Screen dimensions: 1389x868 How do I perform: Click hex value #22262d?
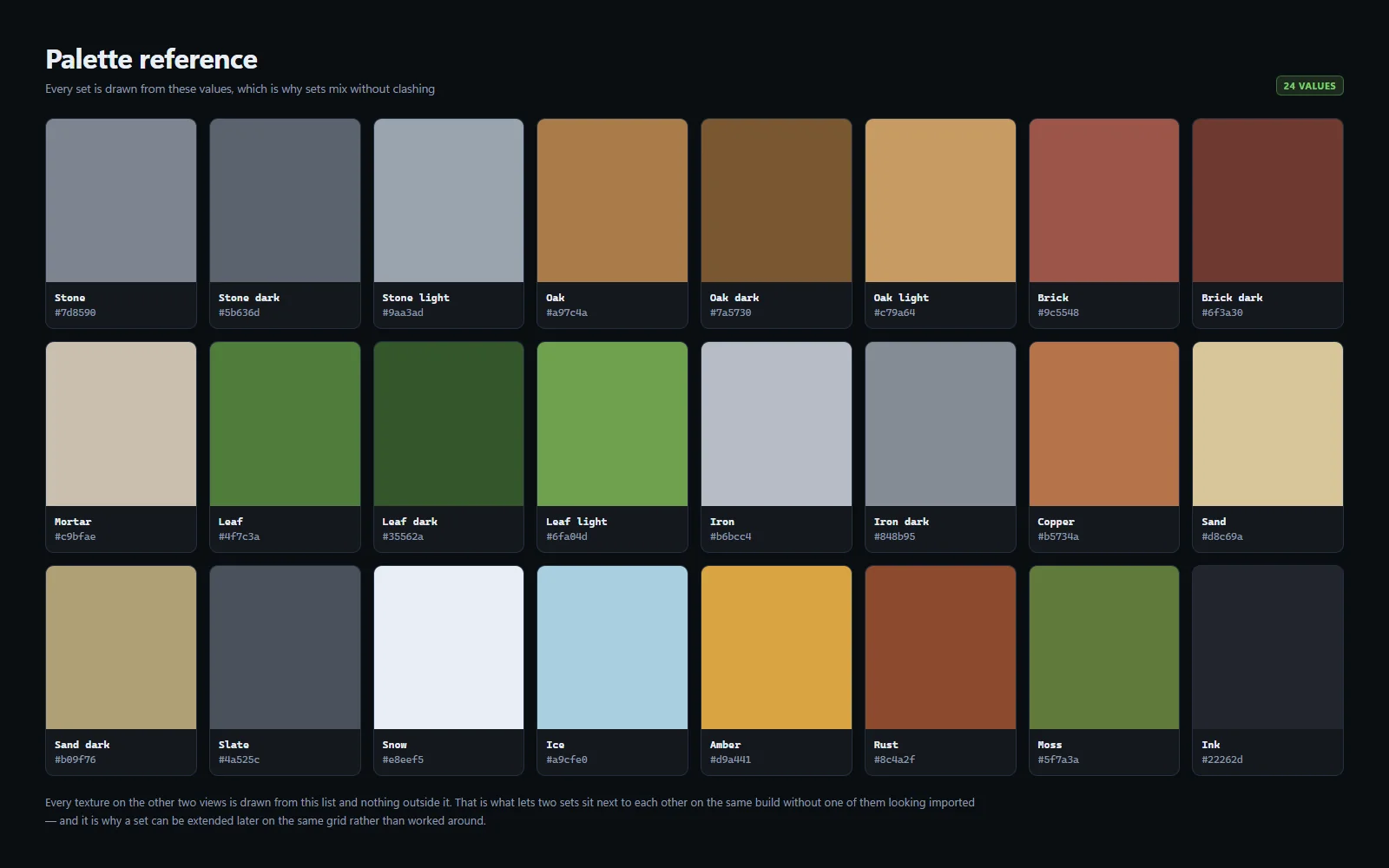tap(1222, 759)
